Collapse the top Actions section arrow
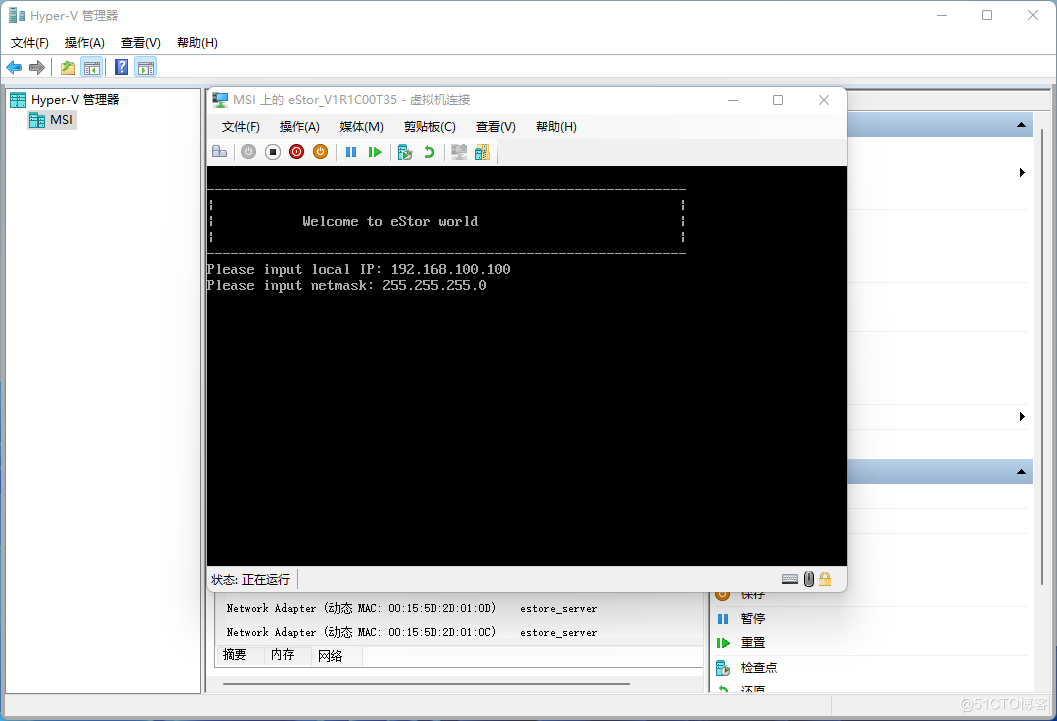This screenshot has width=1057, height=721. [x=1021, y=125]
